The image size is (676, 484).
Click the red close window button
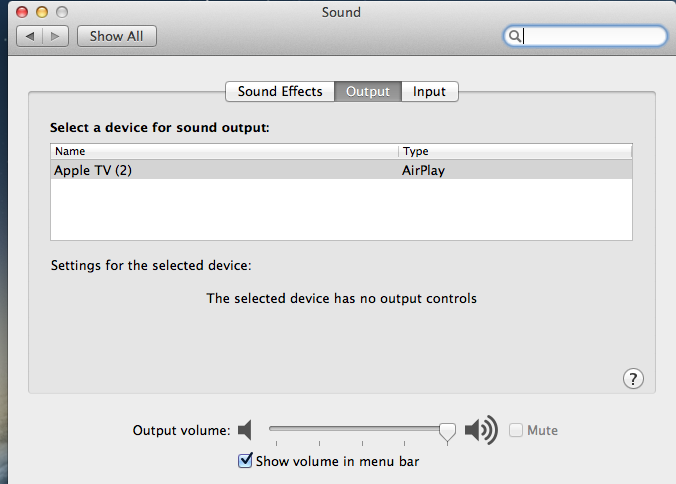pos(23,12)
